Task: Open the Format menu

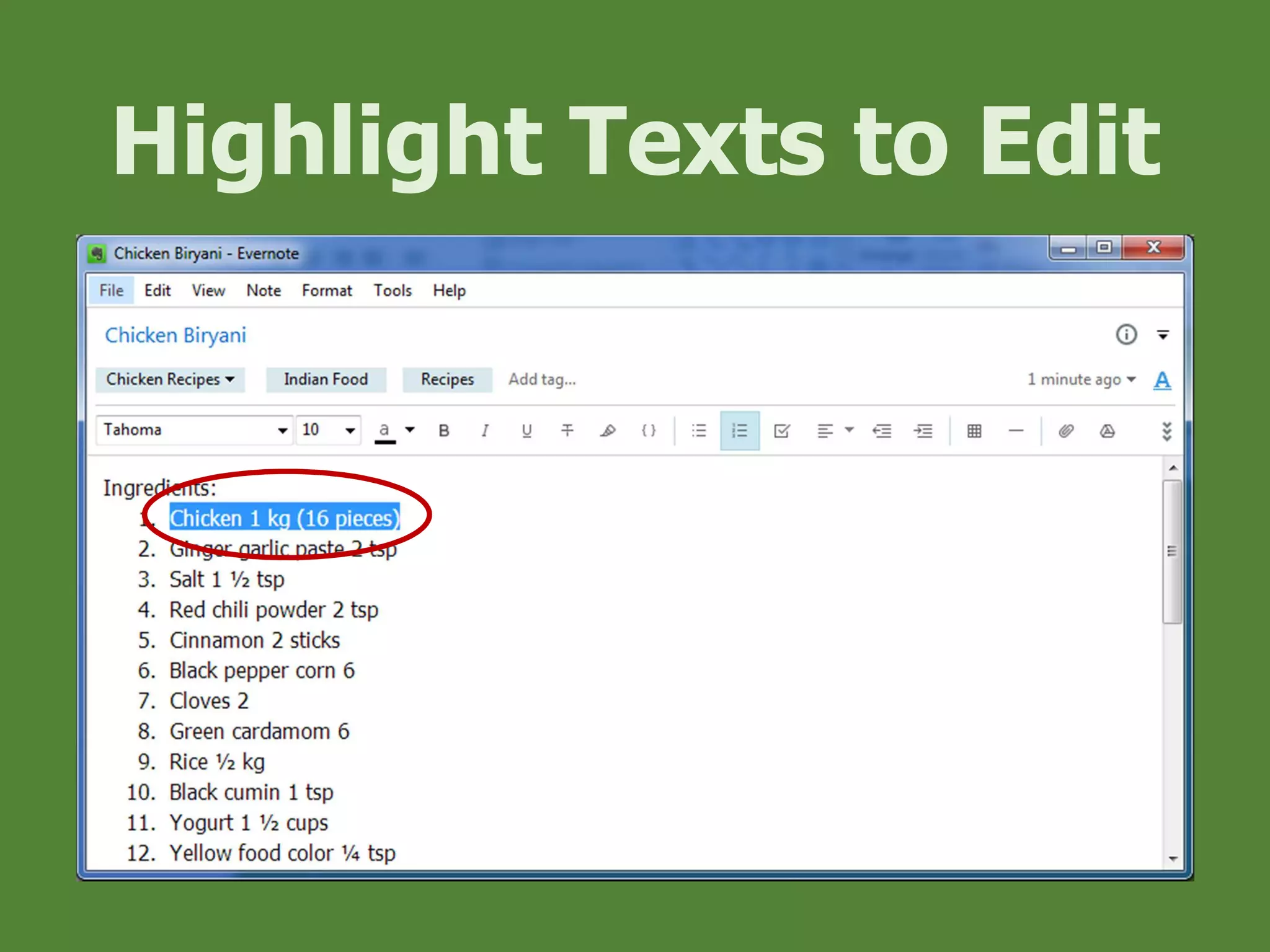Action: (x=327, y=291)
